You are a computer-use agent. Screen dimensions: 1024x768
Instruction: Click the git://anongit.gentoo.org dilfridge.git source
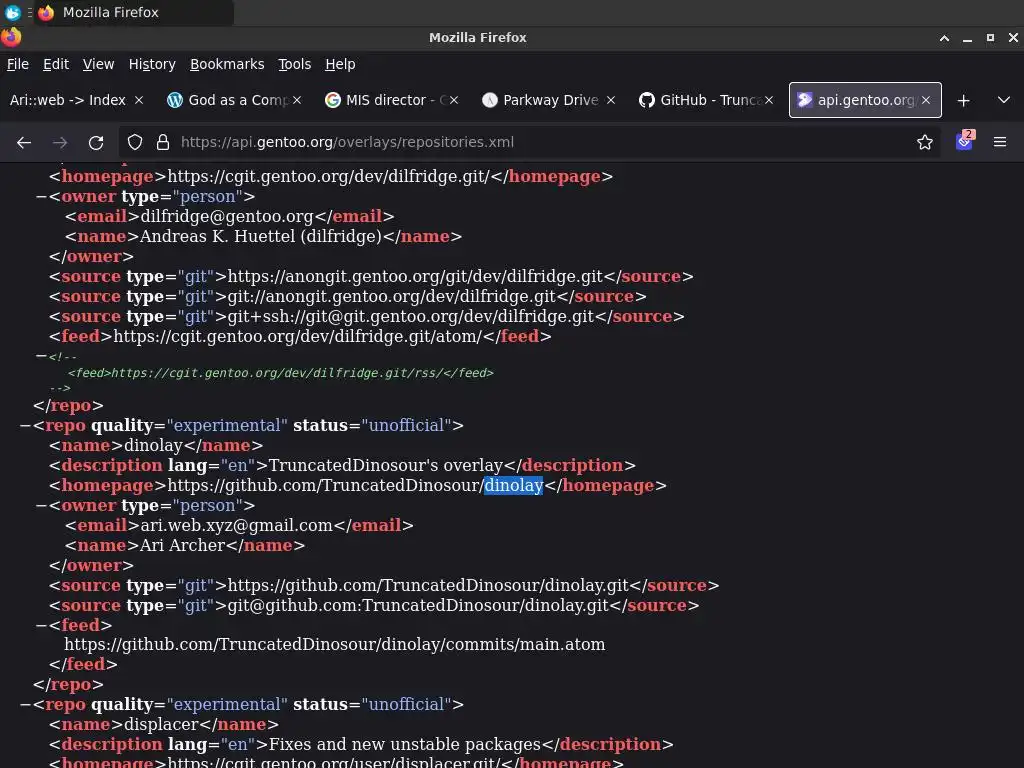(392, 296)
